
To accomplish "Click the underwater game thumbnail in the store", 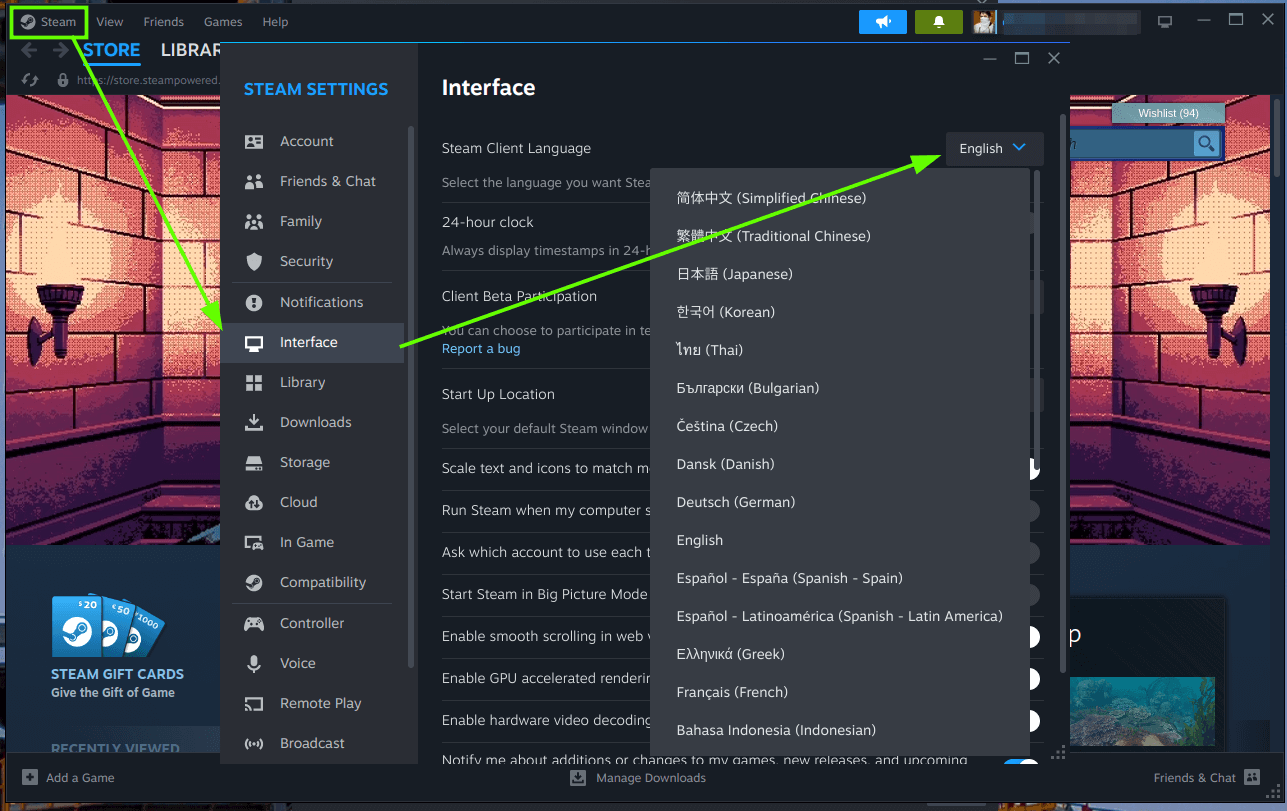I will click(x=1142, y=711).
